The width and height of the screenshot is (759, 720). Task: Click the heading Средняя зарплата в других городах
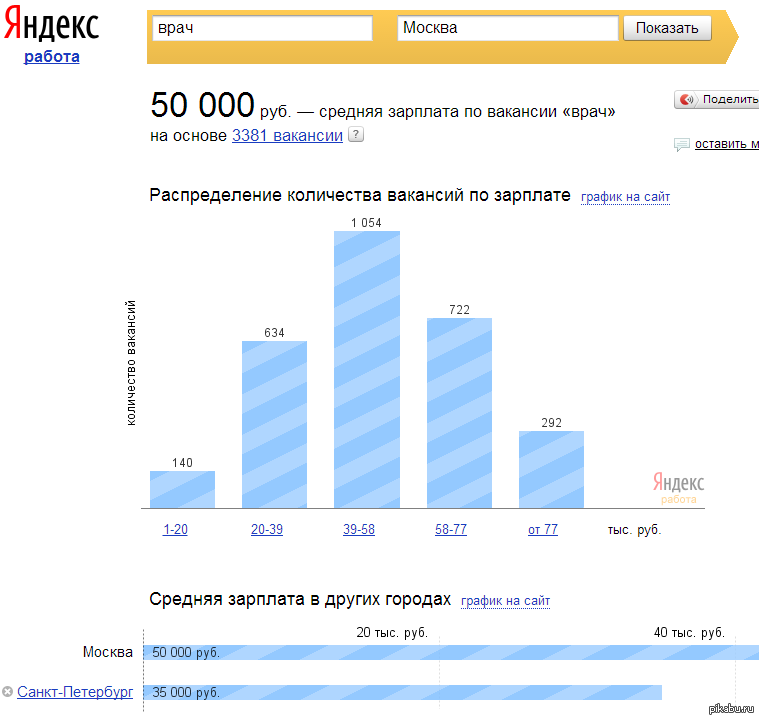coord(300,599)
